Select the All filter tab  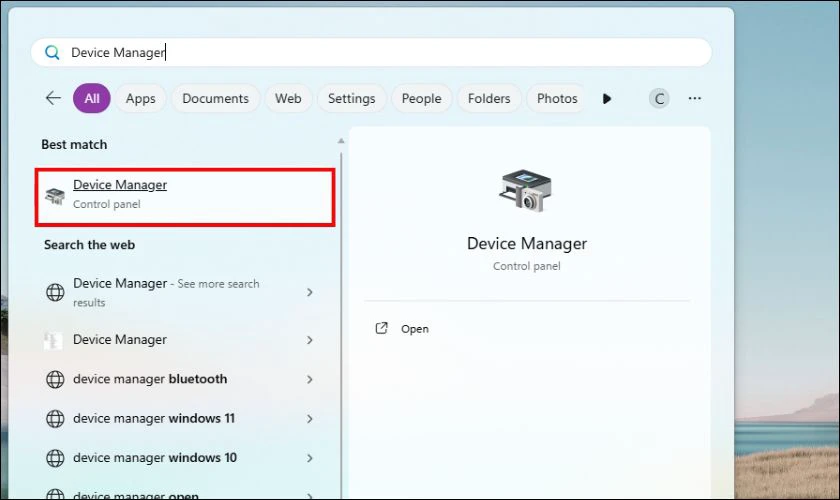[92, 98]
